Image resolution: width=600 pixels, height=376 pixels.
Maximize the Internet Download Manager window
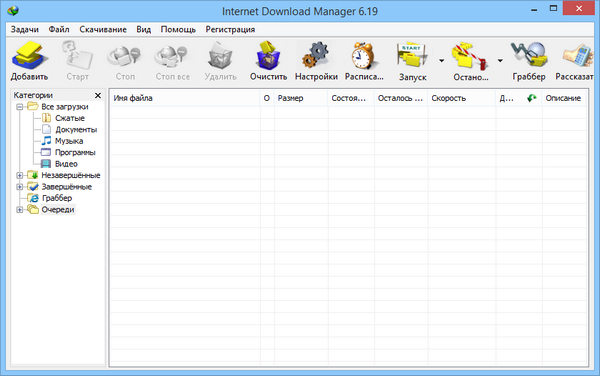553,8
